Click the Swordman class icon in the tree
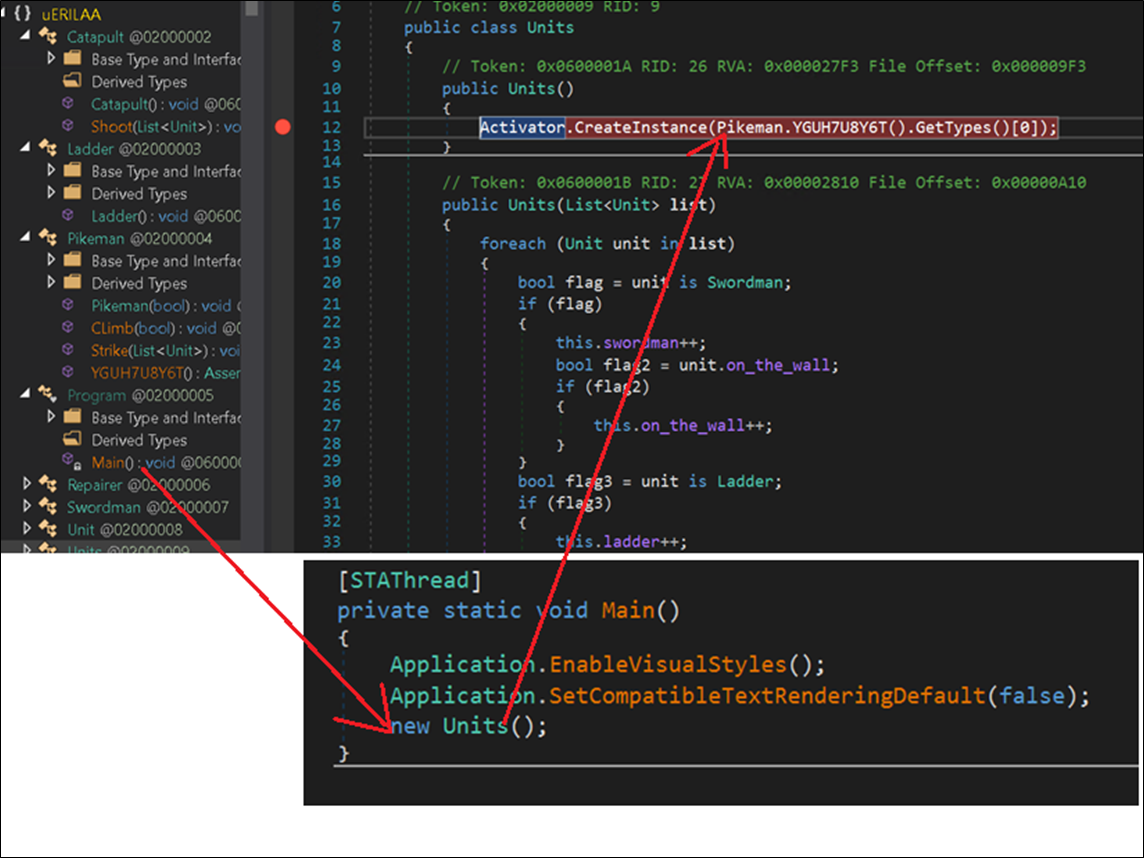 tap(47, 507)
